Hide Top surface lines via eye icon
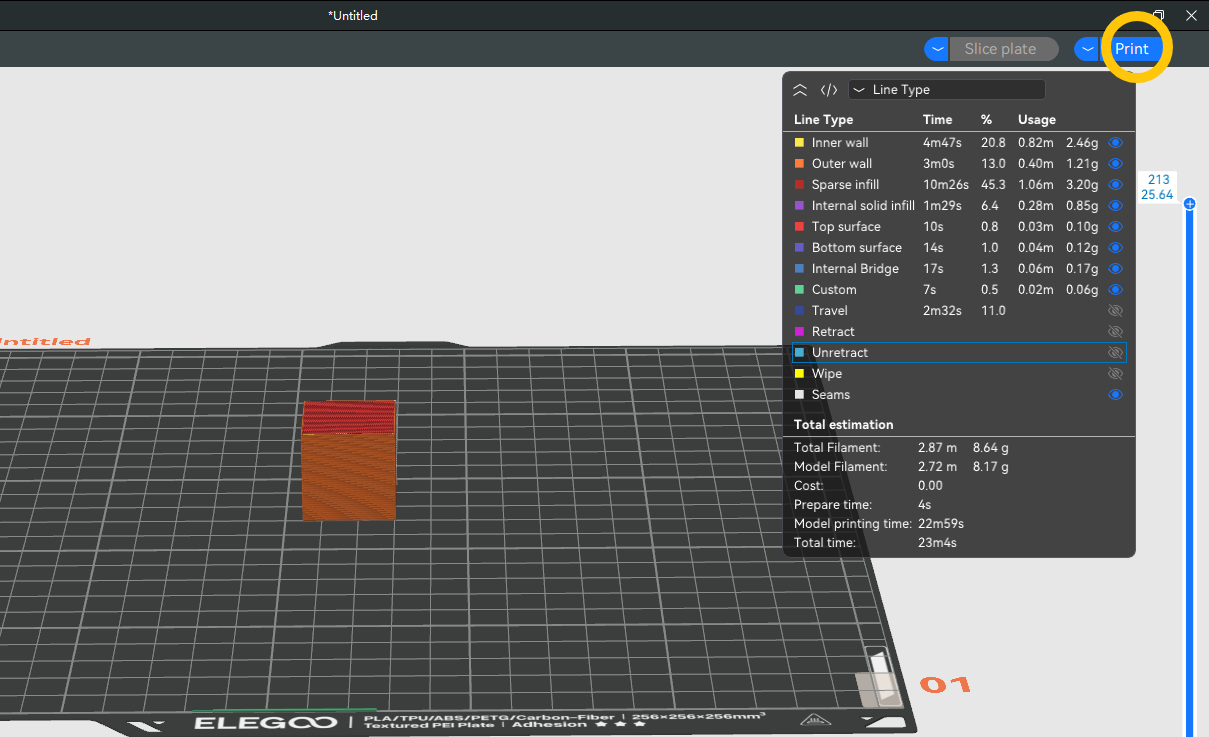 [1116, 227]
